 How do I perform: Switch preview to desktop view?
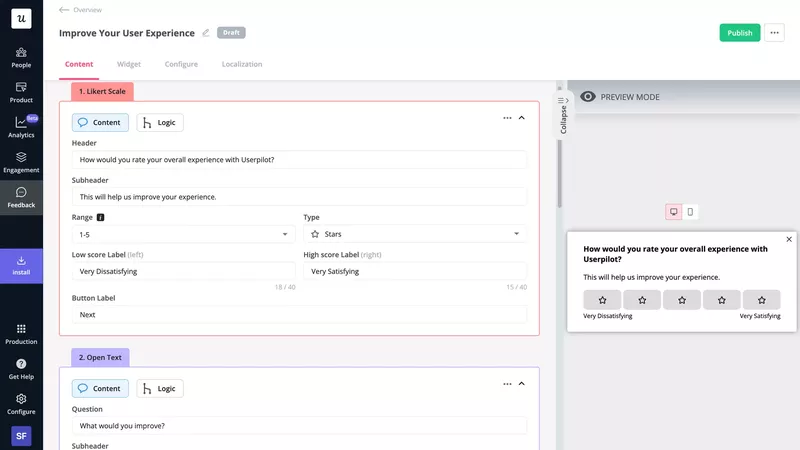[x=674, y=211]
